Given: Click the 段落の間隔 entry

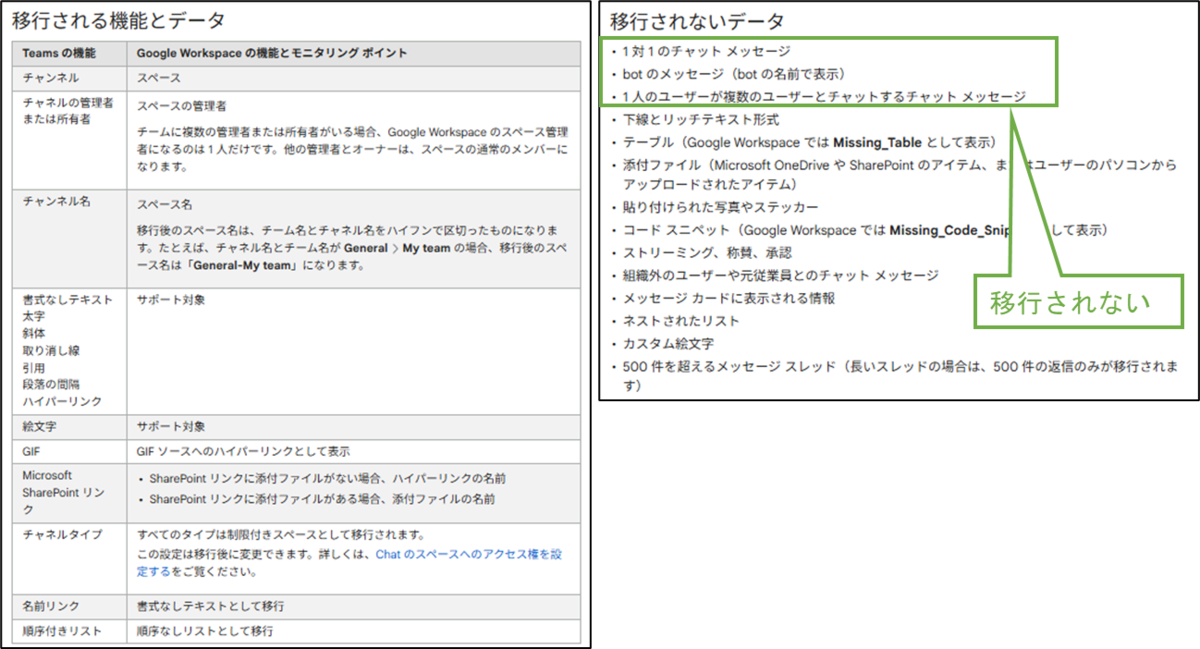Looking at the screenshot, I should tap(50, 384).
